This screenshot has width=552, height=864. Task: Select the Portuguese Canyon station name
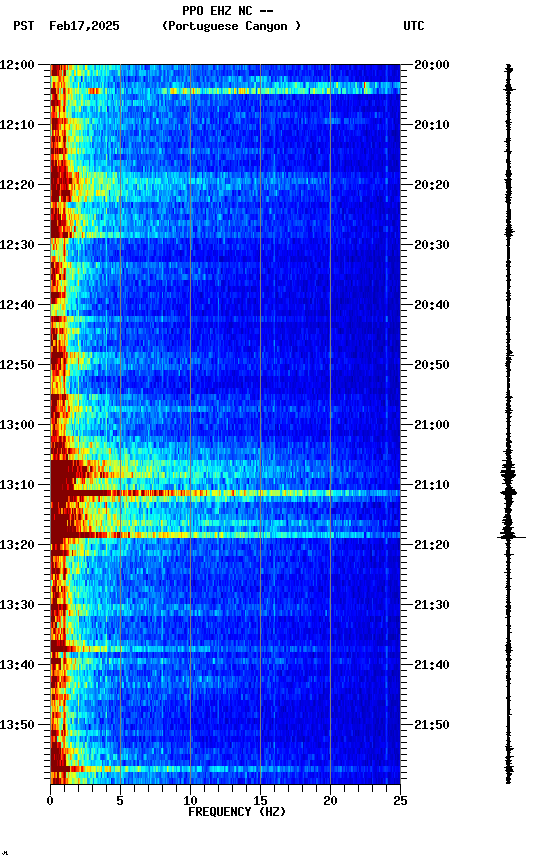point(231,26)
